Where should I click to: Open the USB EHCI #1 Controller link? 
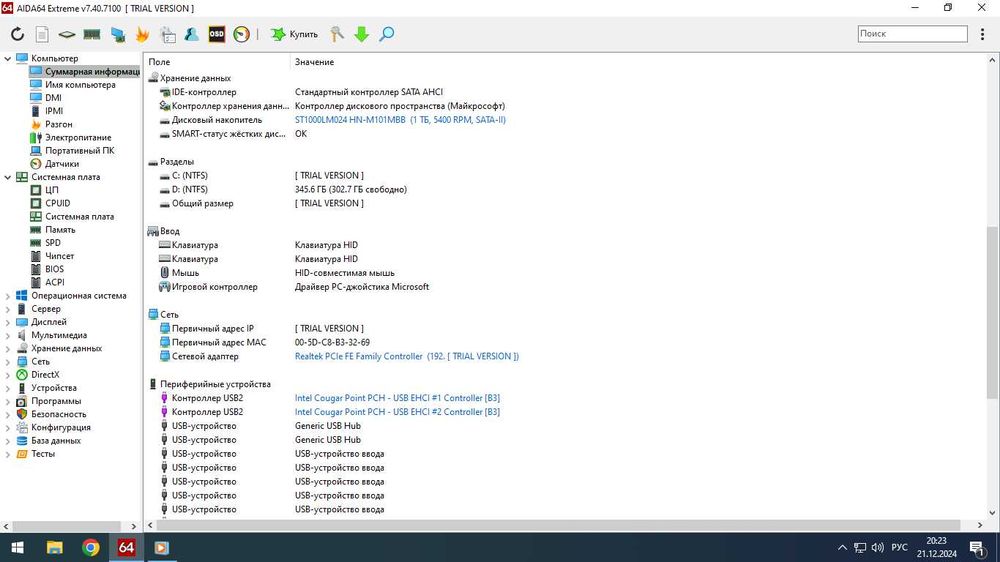tap(397, 398)
